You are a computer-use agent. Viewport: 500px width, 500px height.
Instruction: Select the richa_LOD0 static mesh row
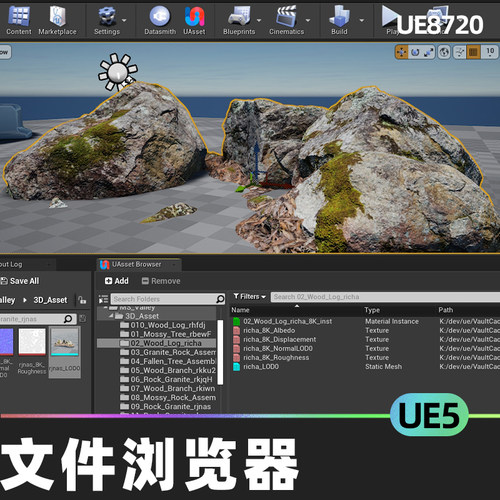coord(365,366)
